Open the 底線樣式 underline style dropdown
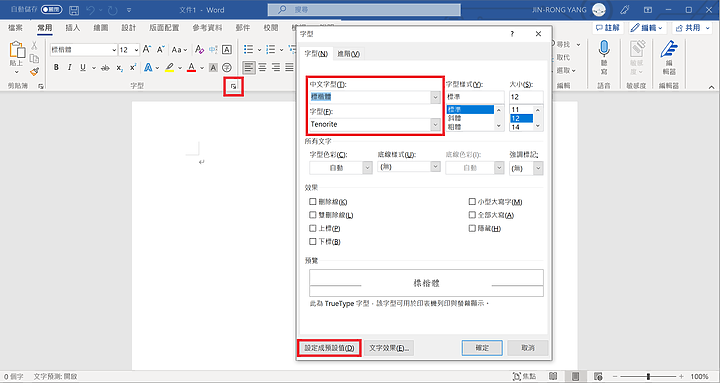720x383 pixels. coord(435,167)
